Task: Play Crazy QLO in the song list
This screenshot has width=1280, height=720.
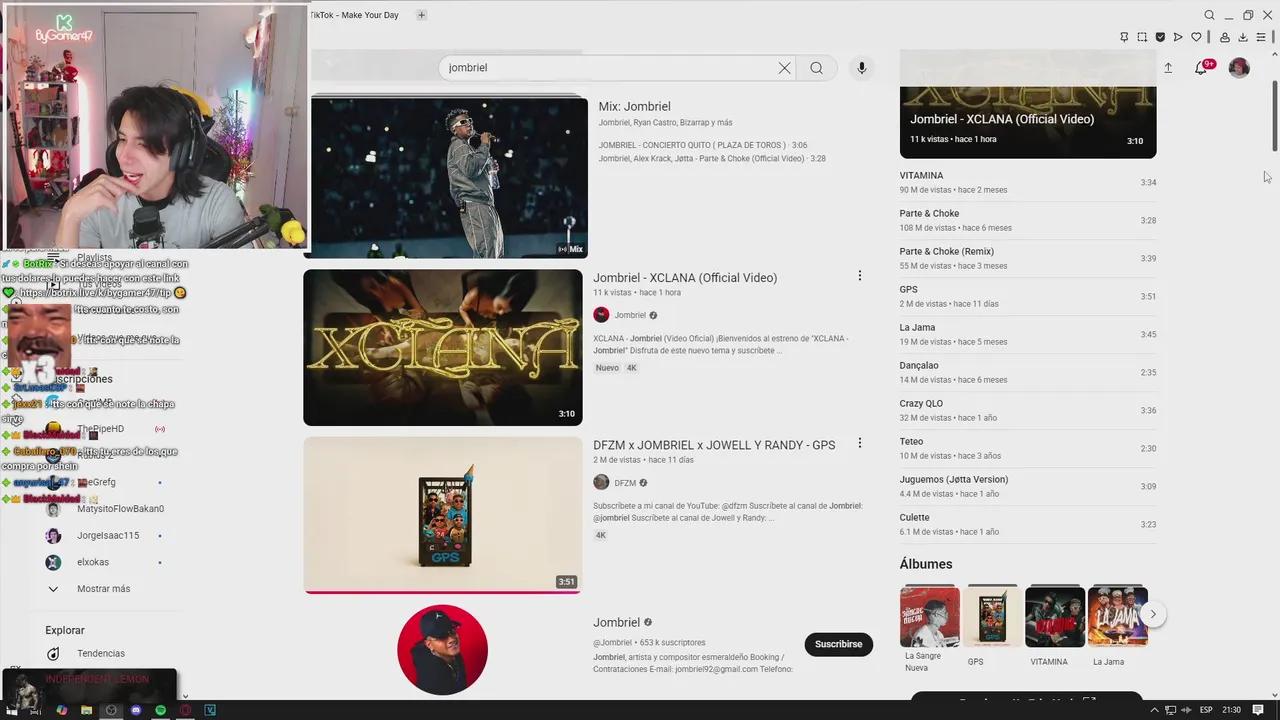Action: pyautogui.click(x=1028, y=410)
